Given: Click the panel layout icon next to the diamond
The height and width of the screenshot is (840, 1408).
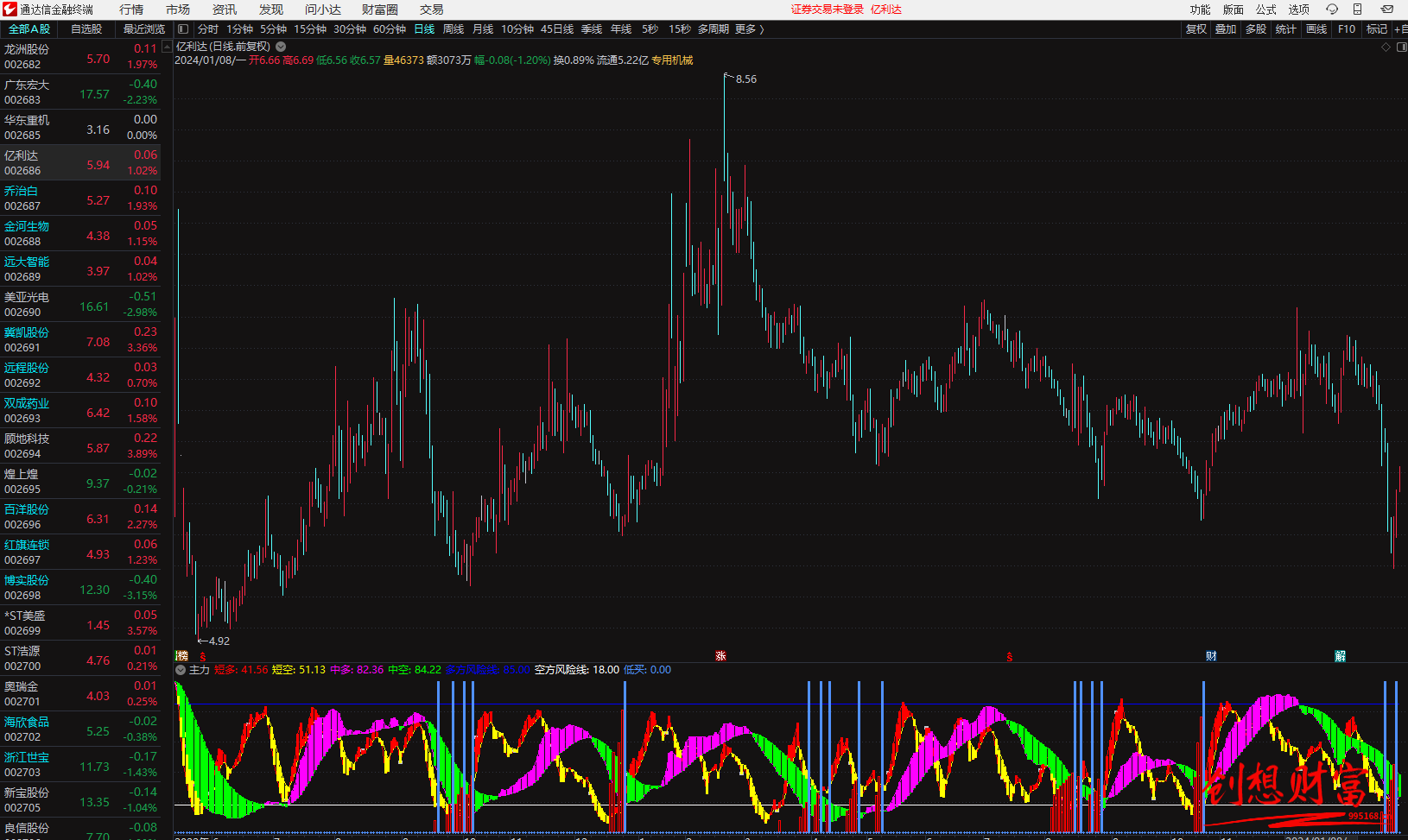Looking at the screenshot, I should pos(1401,47).
